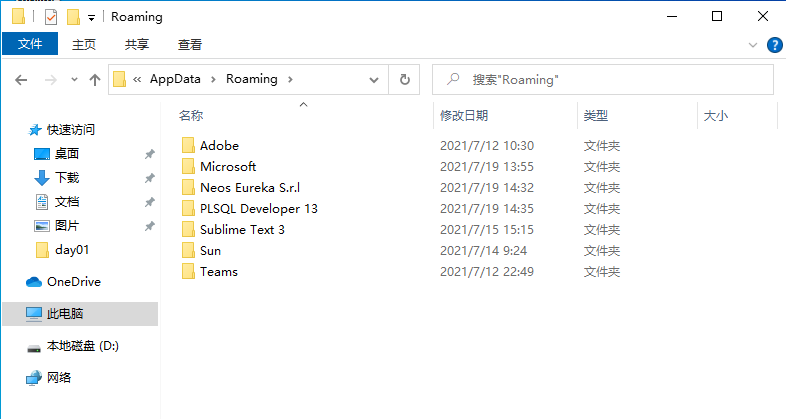Click the 搜索"Roaming" search box
Viewport: 786px width, 419px height.
(x=603, y=80)
